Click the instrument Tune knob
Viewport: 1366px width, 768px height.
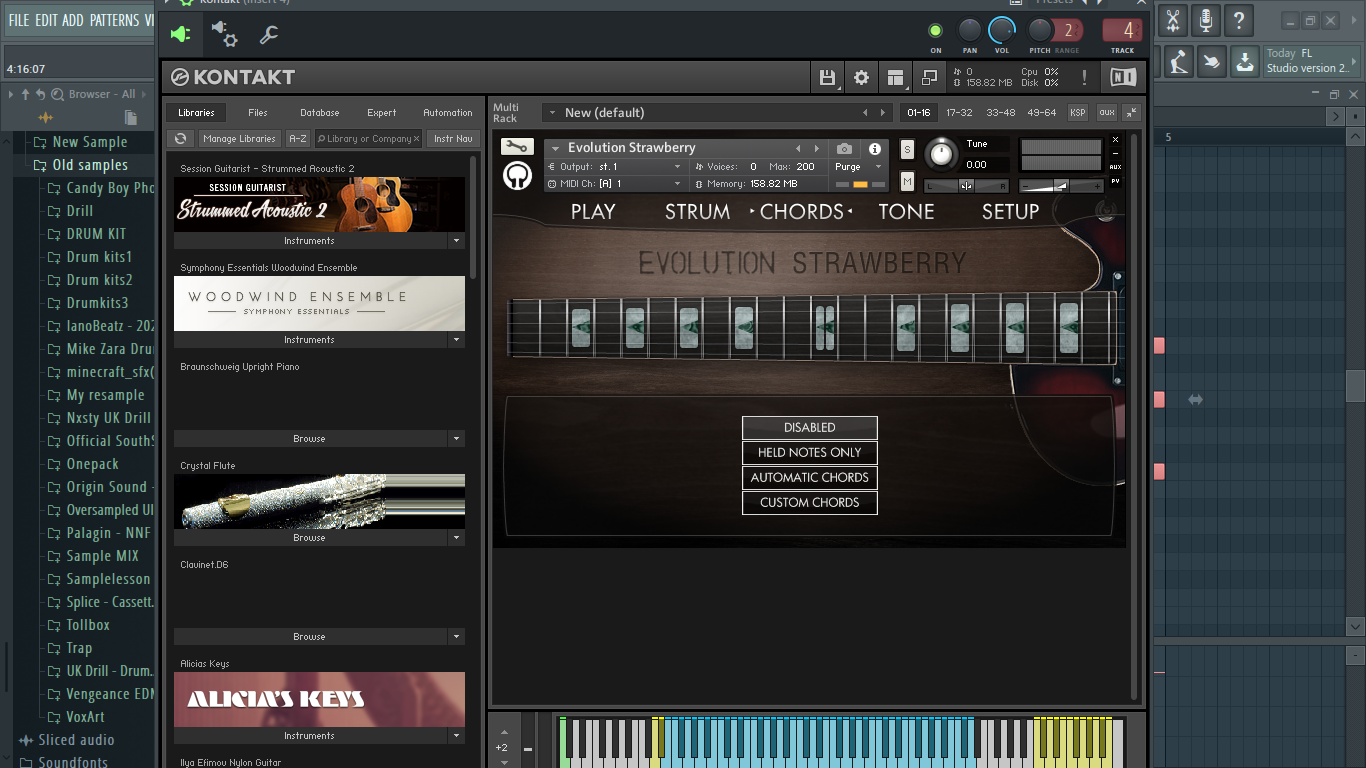click(941, 154)
